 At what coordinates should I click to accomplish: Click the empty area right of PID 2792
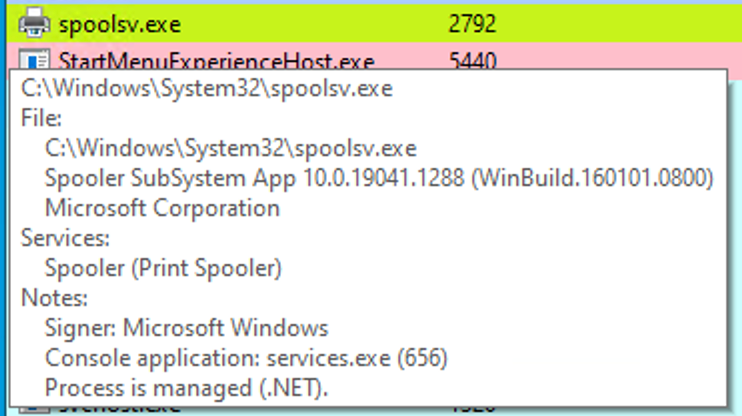[620, 22]
